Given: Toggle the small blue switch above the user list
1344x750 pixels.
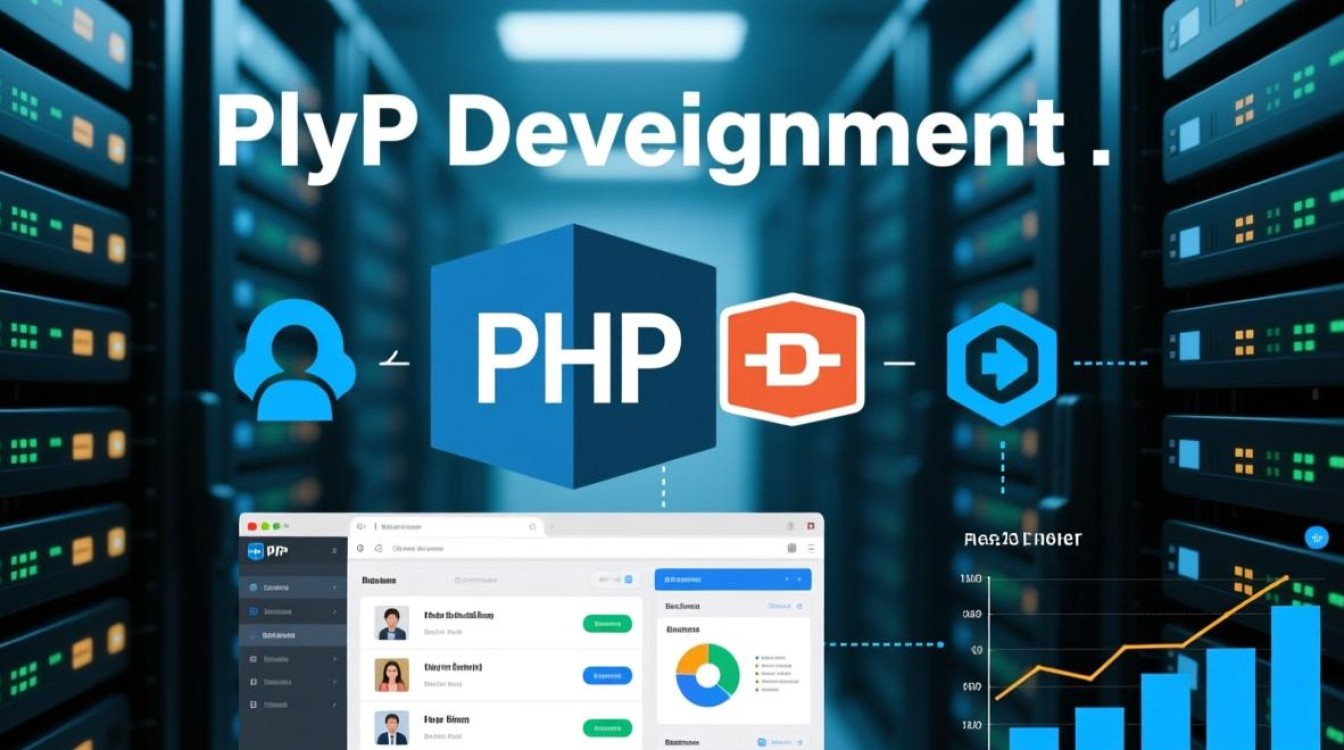Looking at the screenshot, I should point(627,579).
